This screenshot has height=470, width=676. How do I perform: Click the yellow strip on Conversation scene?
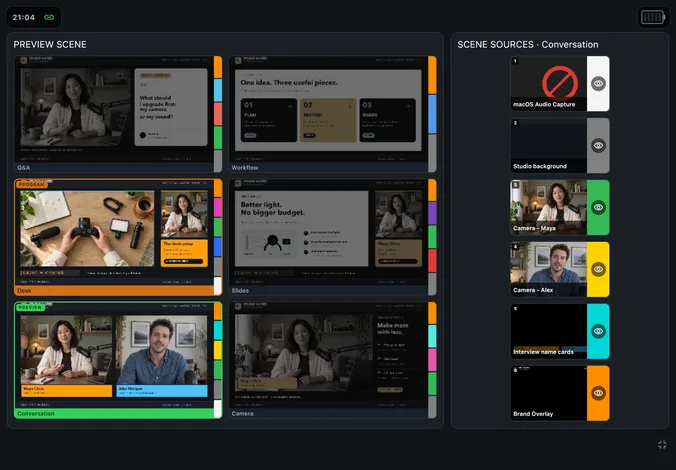click(218, 350)
